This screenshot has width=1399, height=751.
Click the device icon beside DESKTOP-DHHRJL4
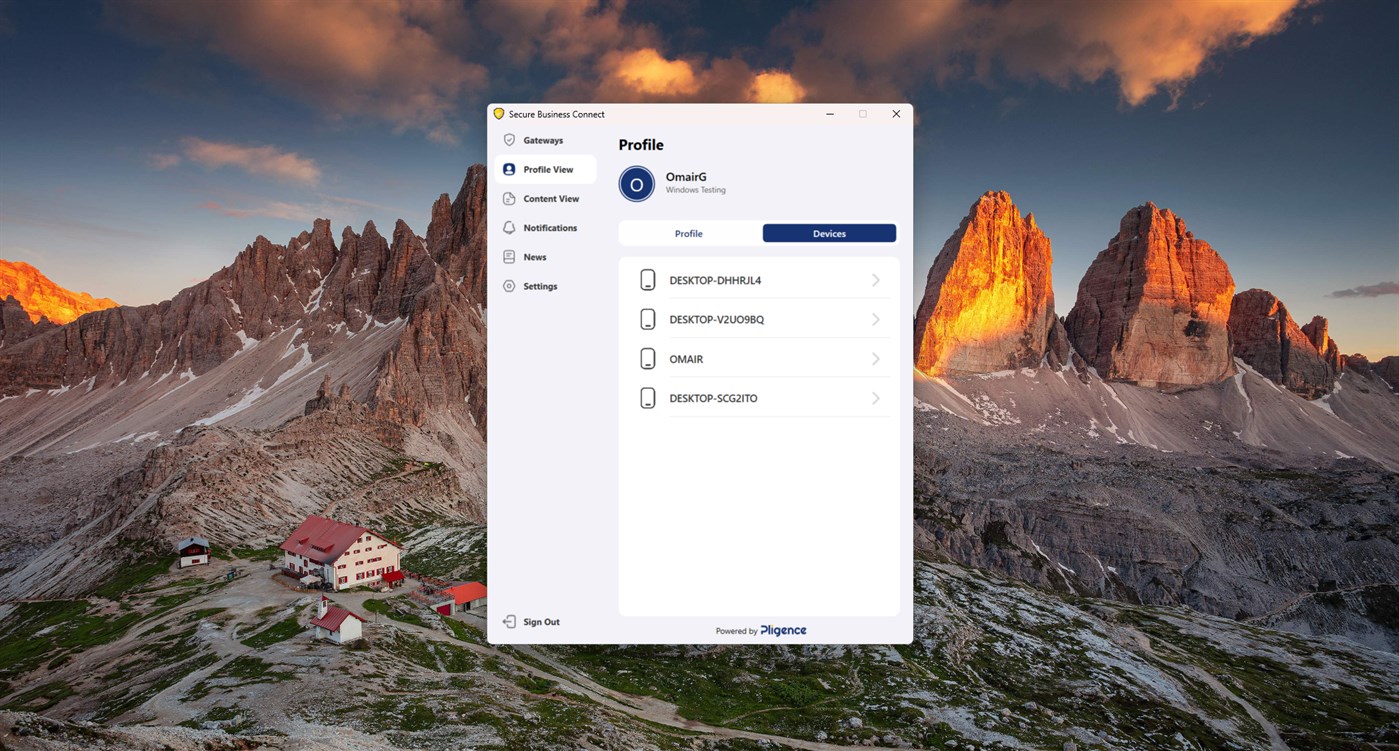(x=648, y=280)
